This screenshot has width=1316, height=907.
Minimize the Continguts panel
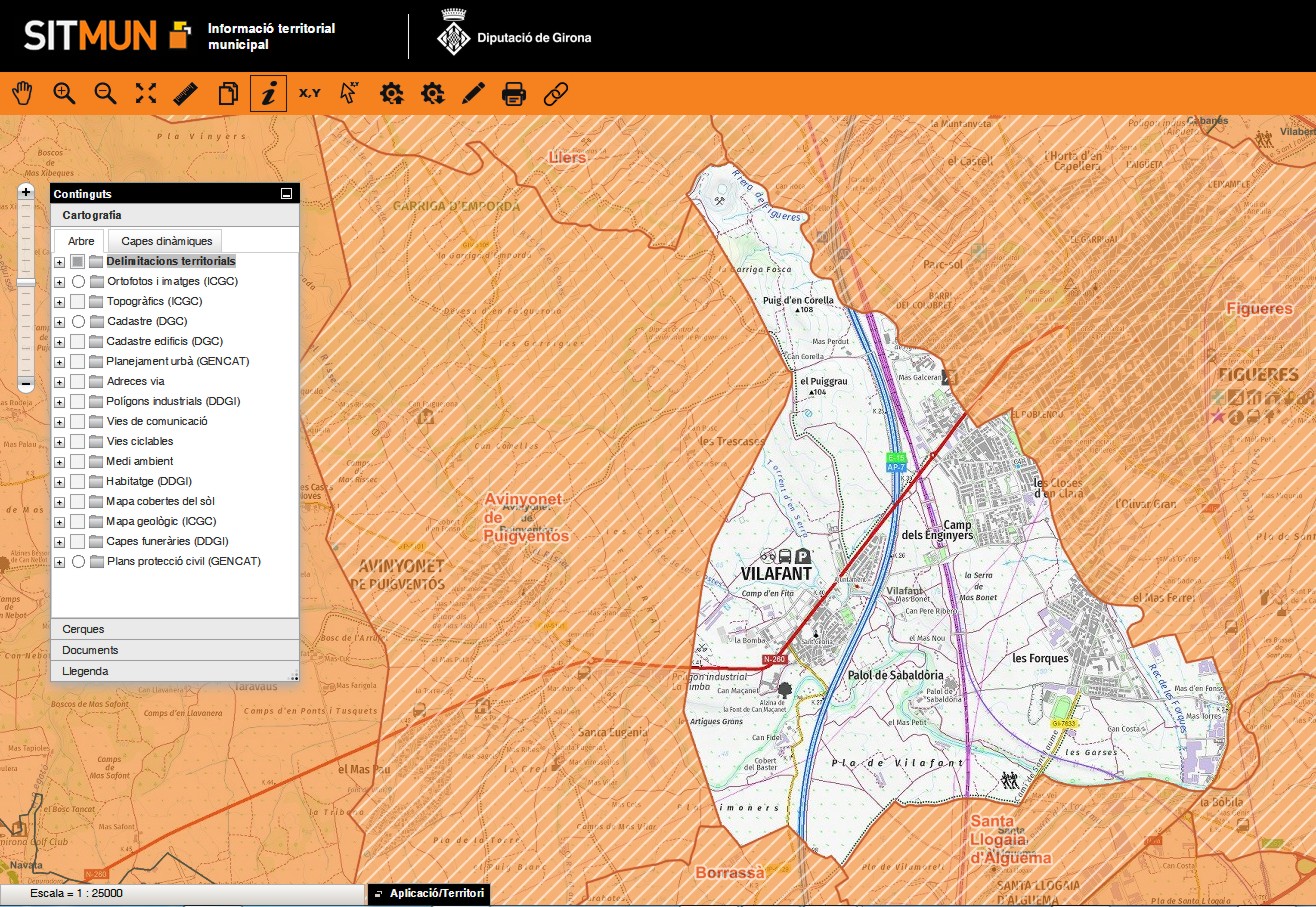click(x=286, y=194)
